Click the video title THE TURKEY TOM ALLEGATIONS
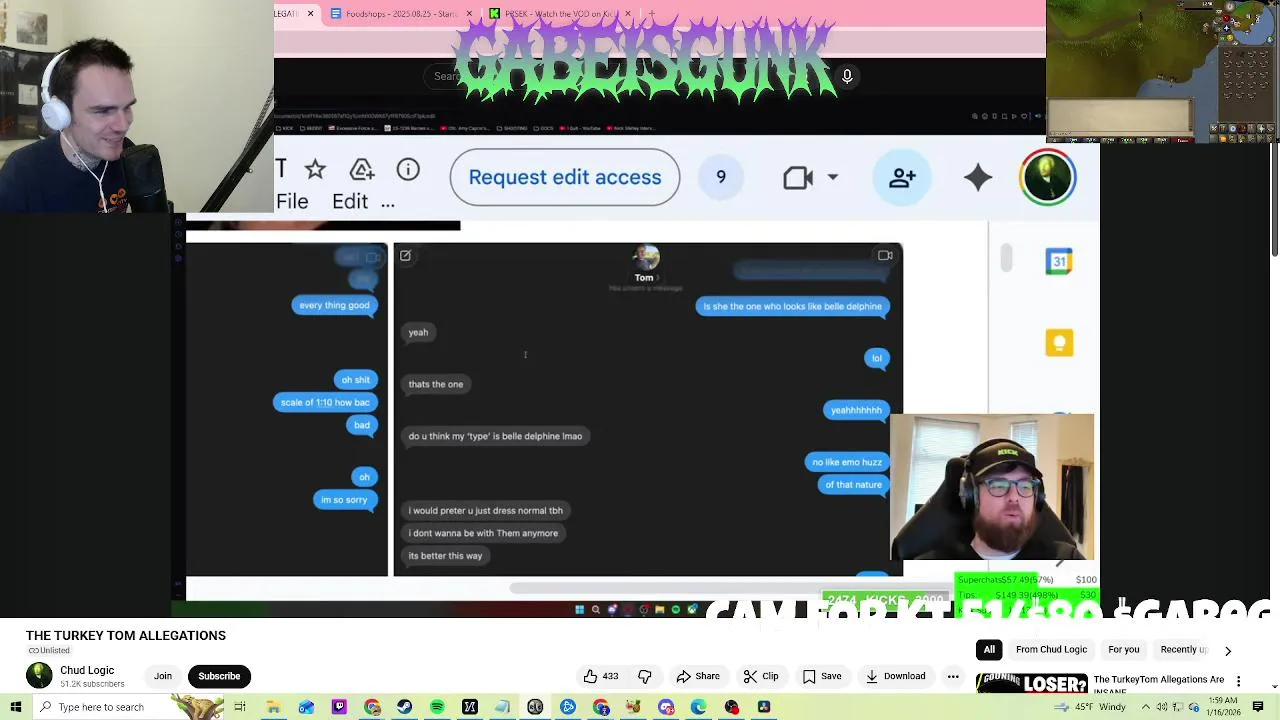1280x720 pixels. click(126, 636)
